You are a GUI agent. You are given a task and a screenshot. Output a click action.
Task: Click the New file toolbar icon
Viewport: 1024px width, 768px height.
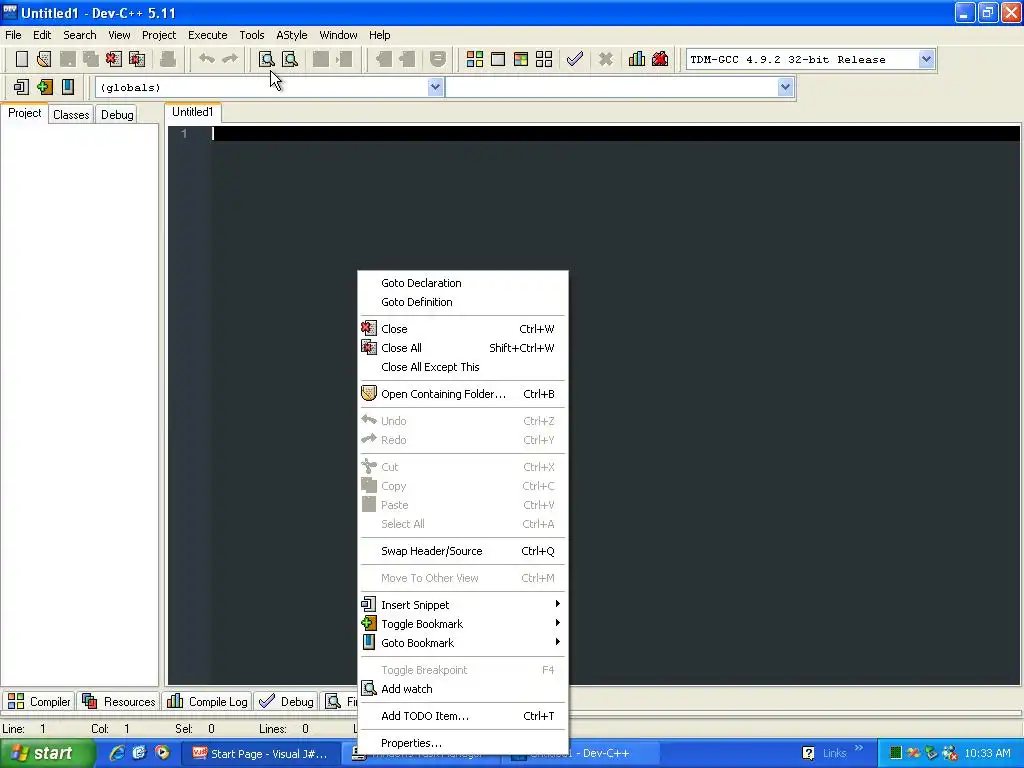22,59
